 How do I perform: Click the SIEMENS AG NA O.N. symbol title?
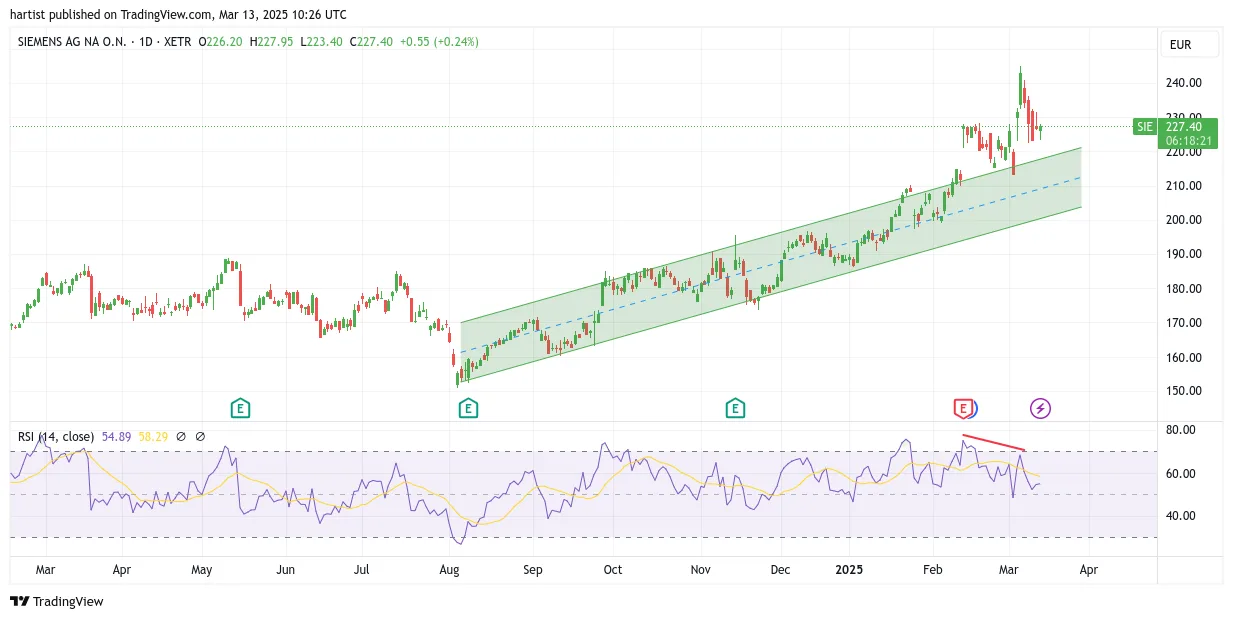pos(72,42)
